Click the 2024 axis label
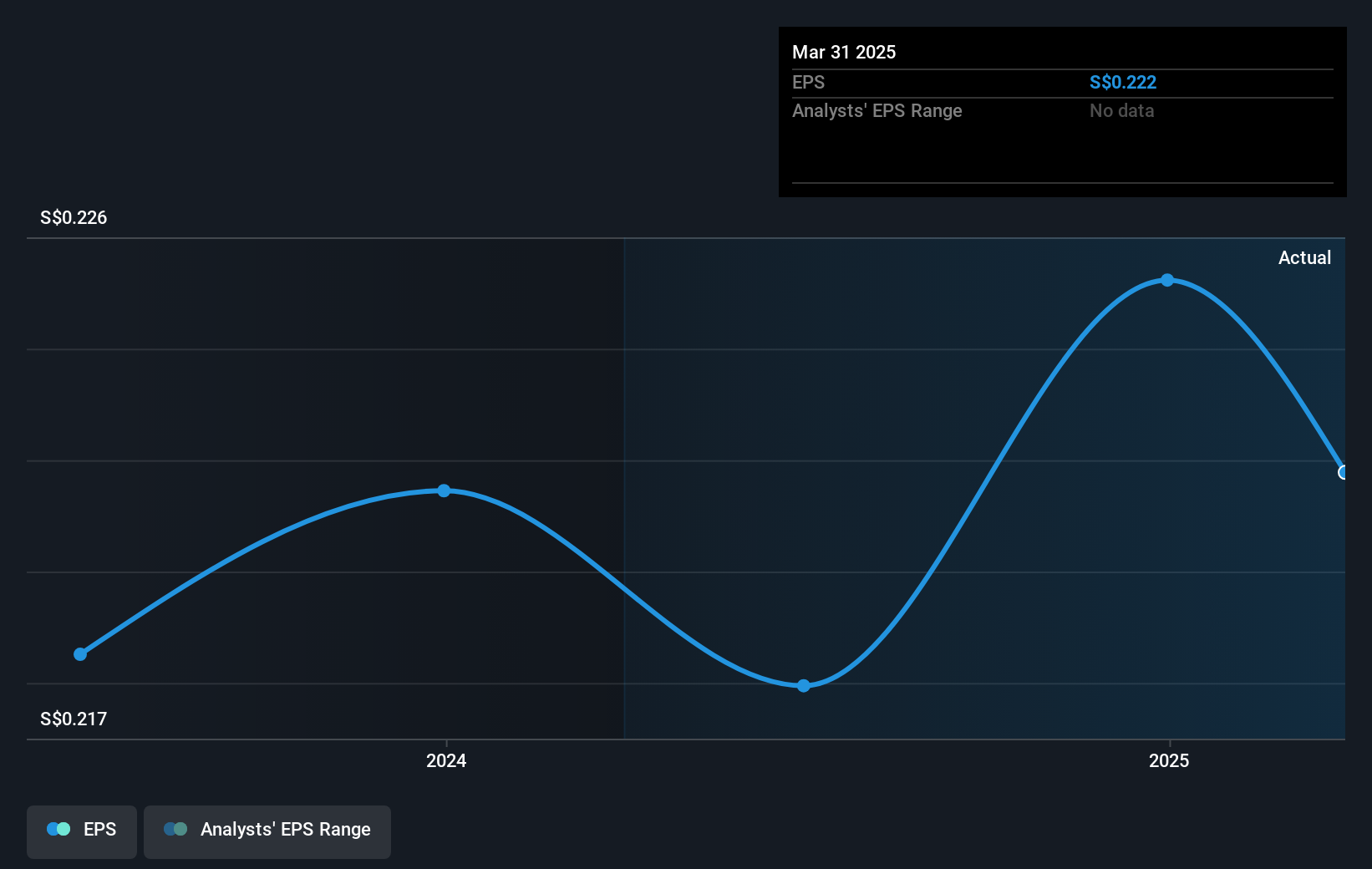The image size is (1372, 869). pos(445,760)
